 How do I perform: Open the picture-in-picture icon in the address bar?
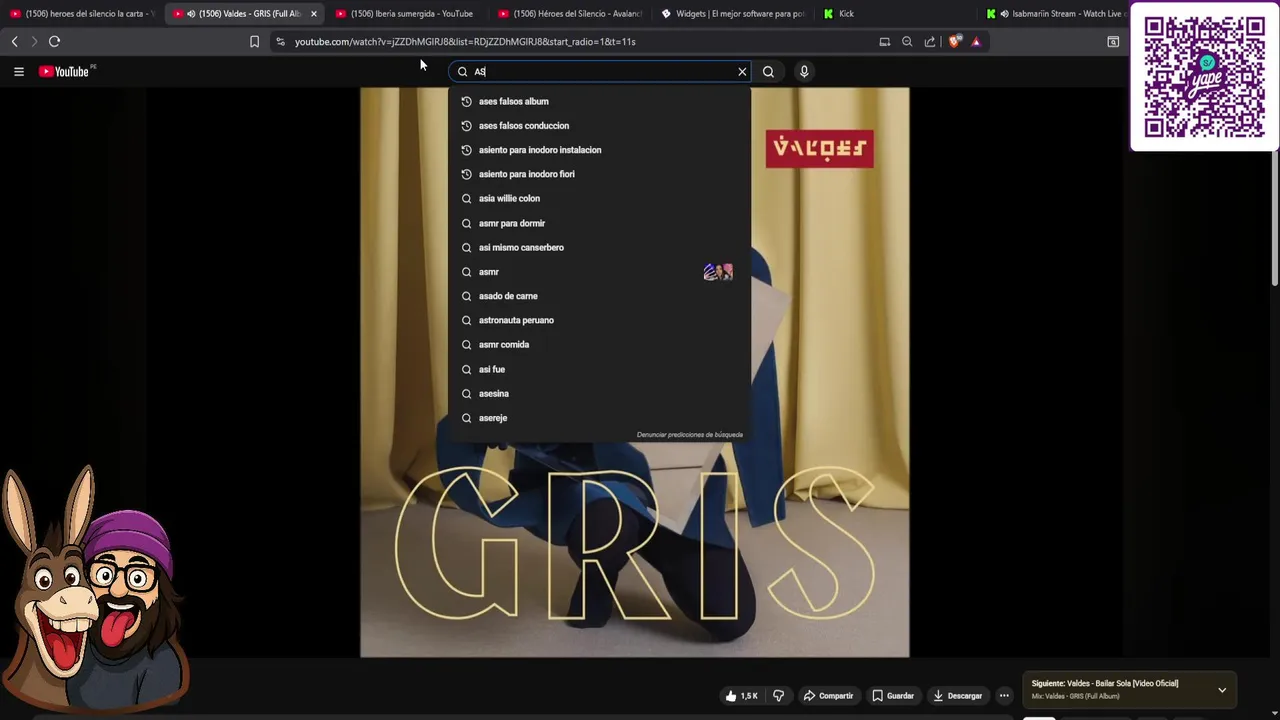pos(884,41)
